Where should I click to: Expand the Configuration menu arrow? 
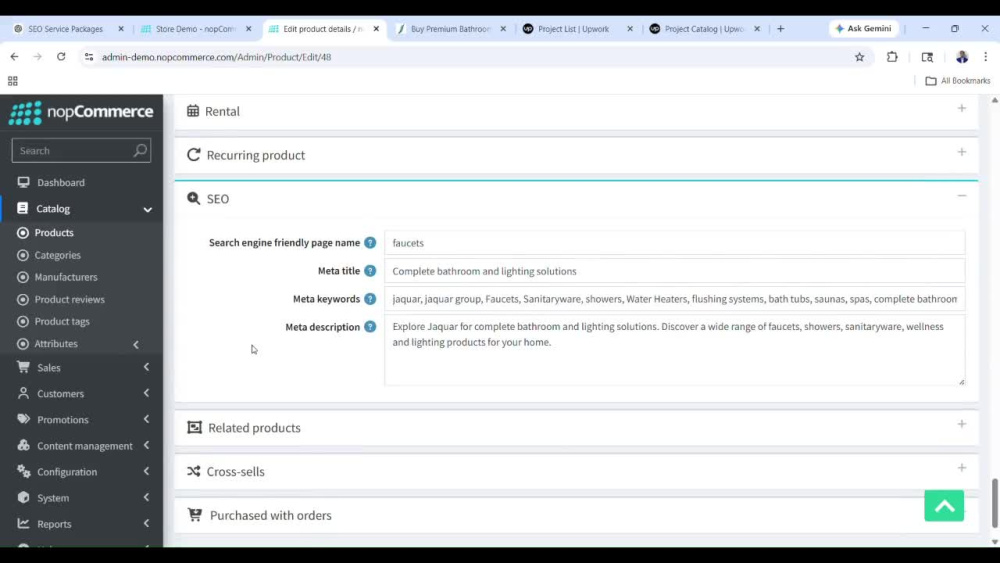(147, 472)
